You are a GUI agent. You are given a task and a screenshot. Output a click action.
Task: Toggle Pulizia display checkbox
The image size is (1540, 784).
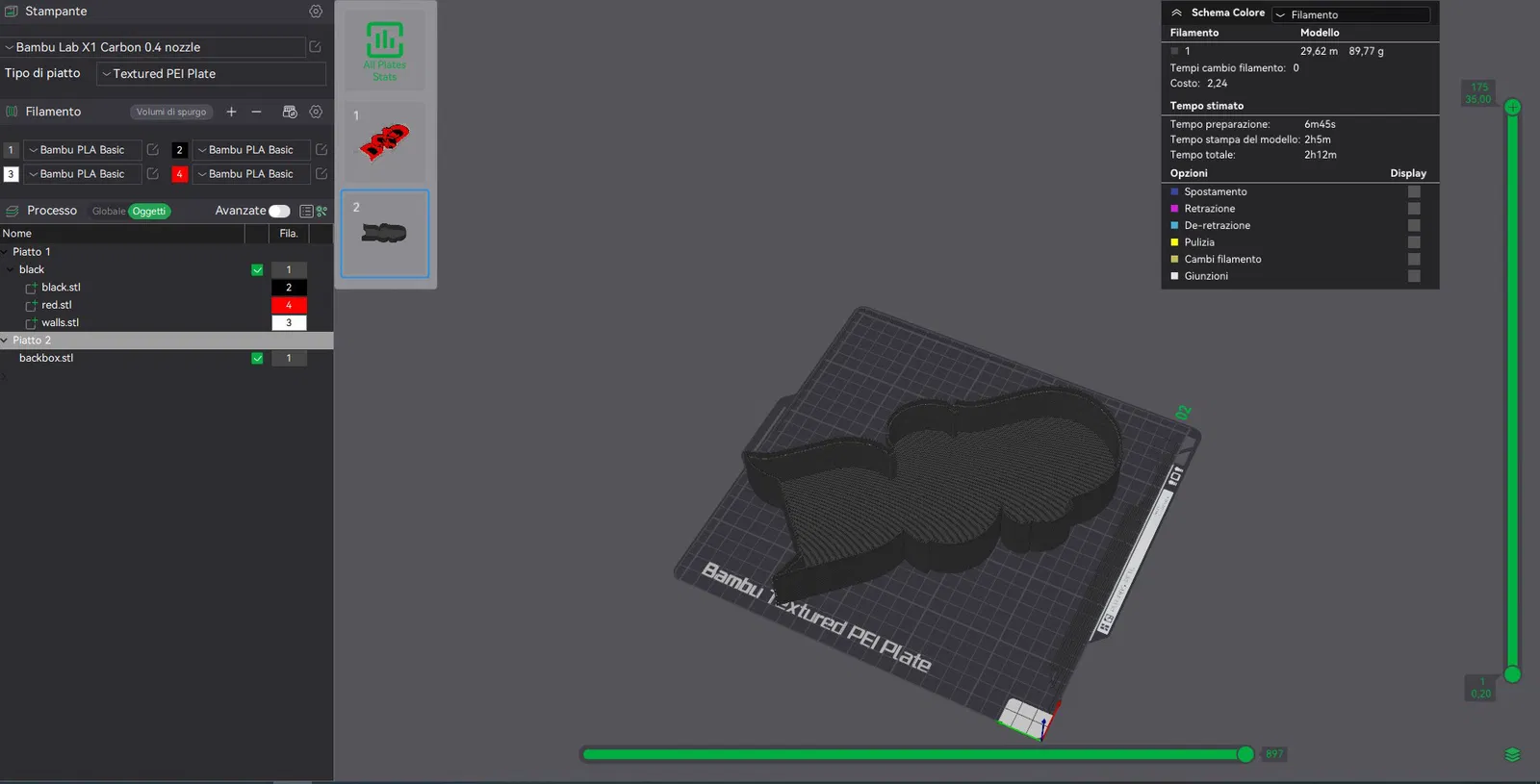[x=1414, y=242]
